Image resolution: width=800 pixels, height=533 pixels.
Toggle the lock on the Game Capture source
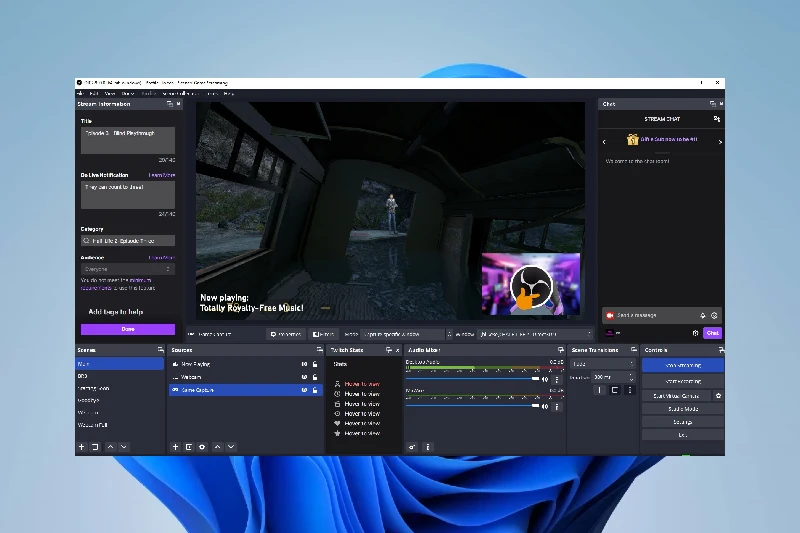tap(315, 390)
